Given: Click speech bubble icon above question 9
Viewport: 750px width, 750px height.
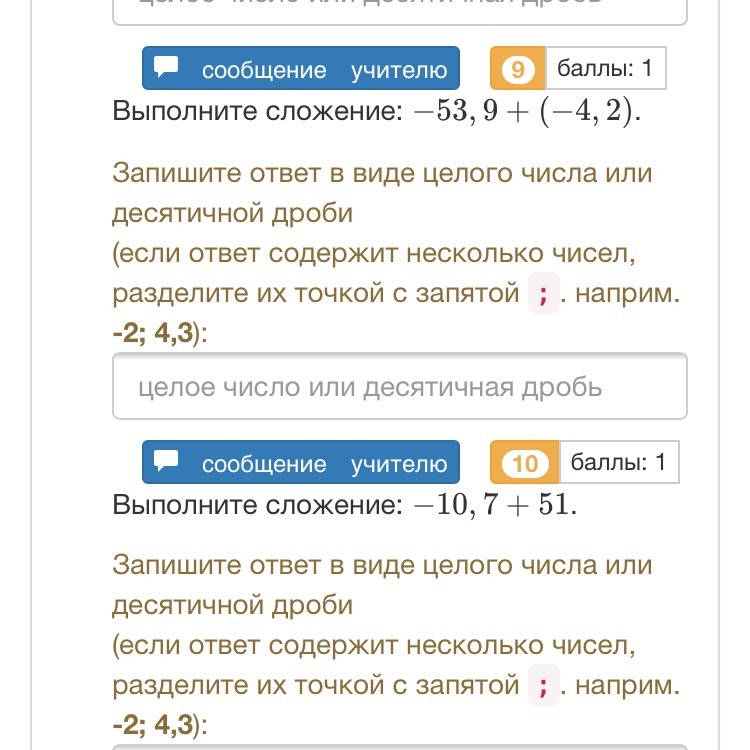Looking at the screenshot, I should 167,68.
